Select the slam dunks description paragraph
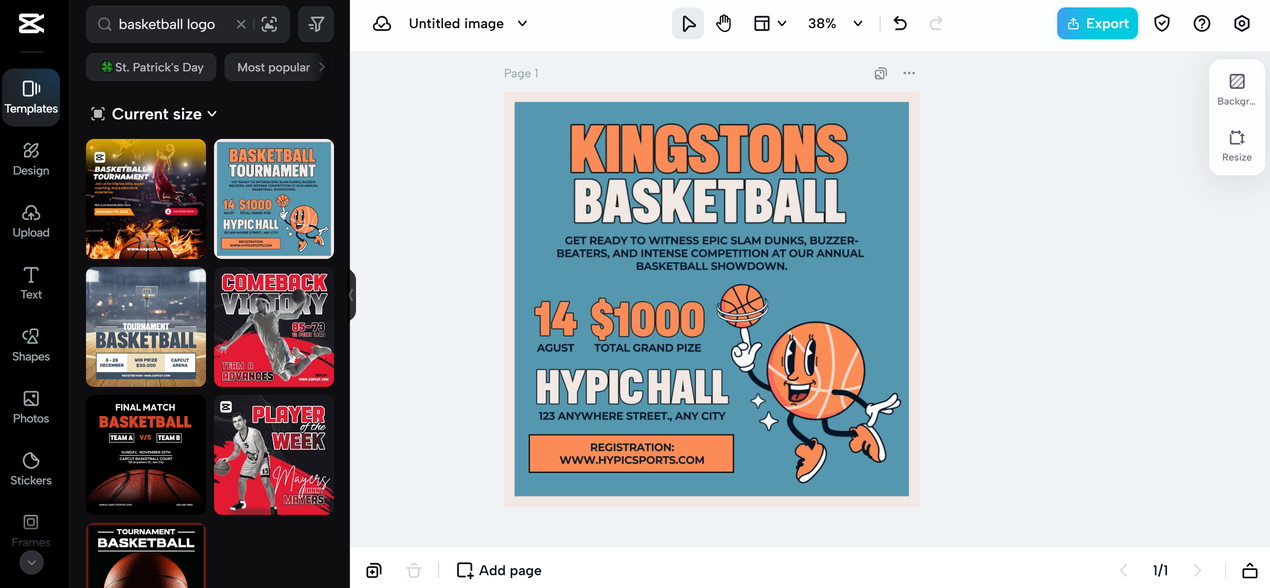 709,253
